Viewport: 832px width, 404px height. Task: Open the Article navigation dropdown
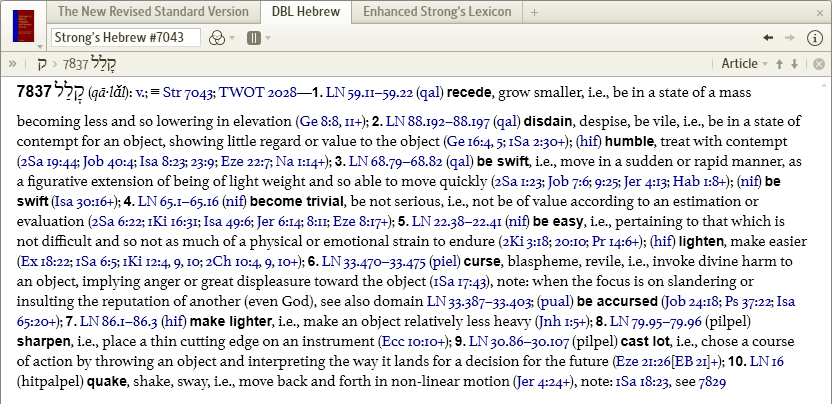coord(744,64)
